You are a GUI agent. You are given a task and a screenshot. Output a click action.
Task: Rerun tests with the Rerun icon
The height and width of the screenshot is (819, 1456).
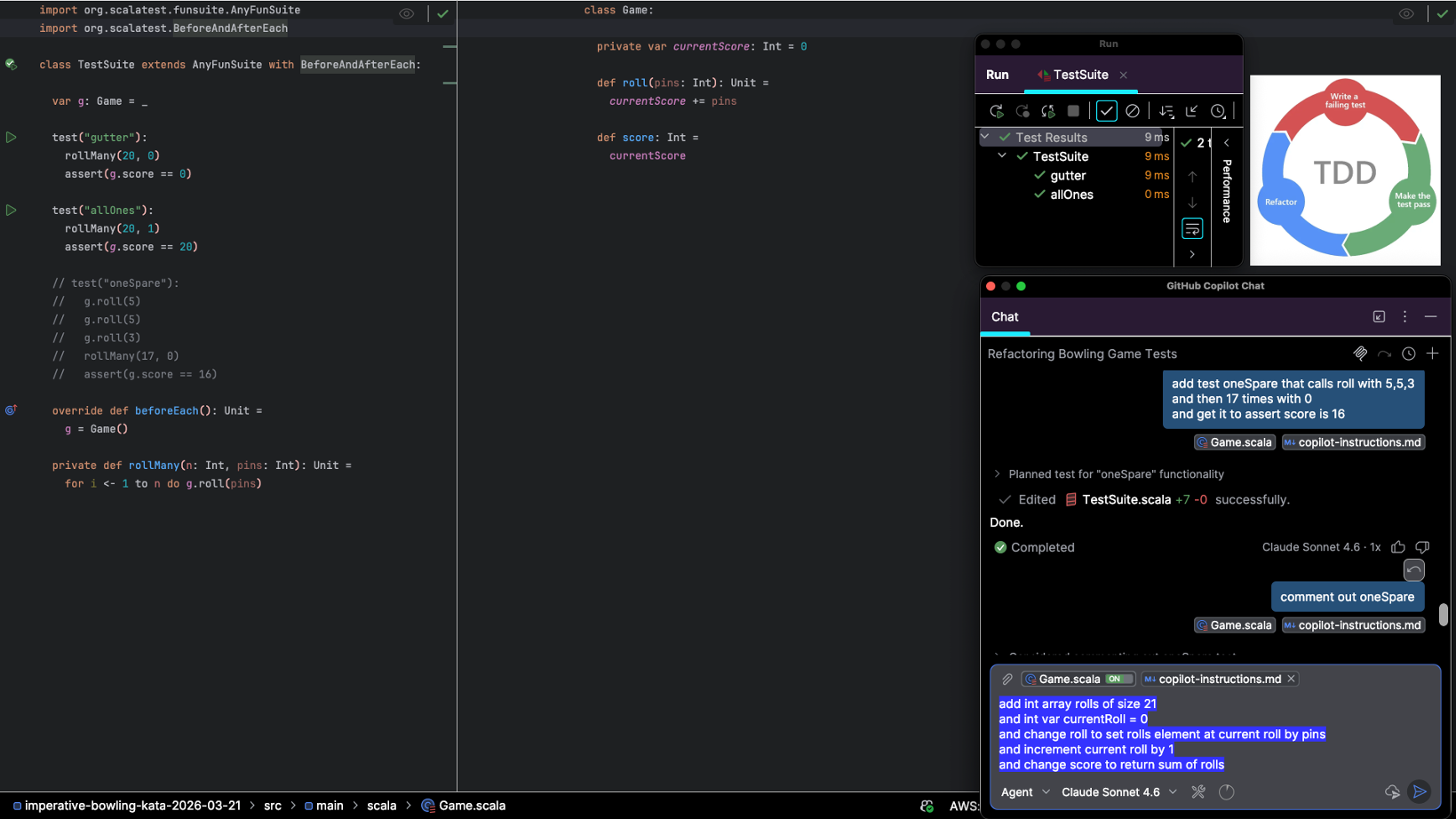996,111
